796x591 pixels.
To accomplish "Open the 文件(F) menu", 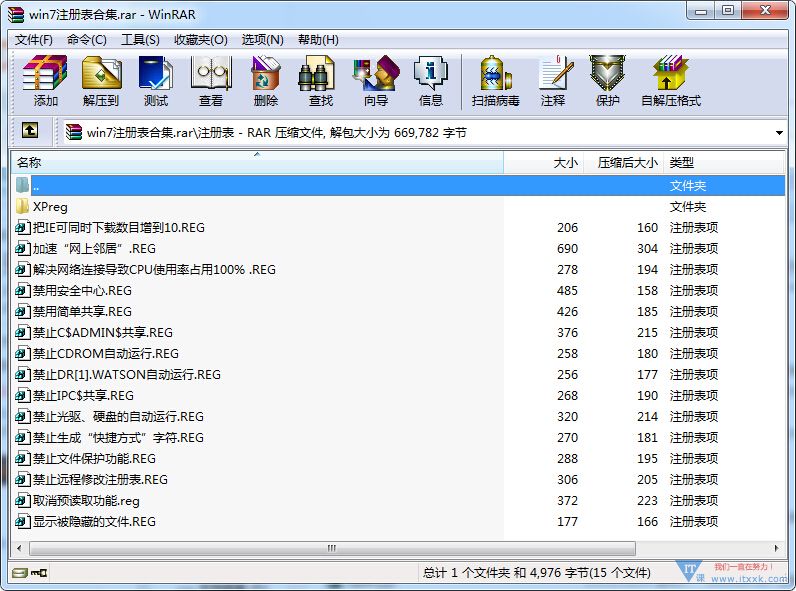I will (x=34, y=40).
